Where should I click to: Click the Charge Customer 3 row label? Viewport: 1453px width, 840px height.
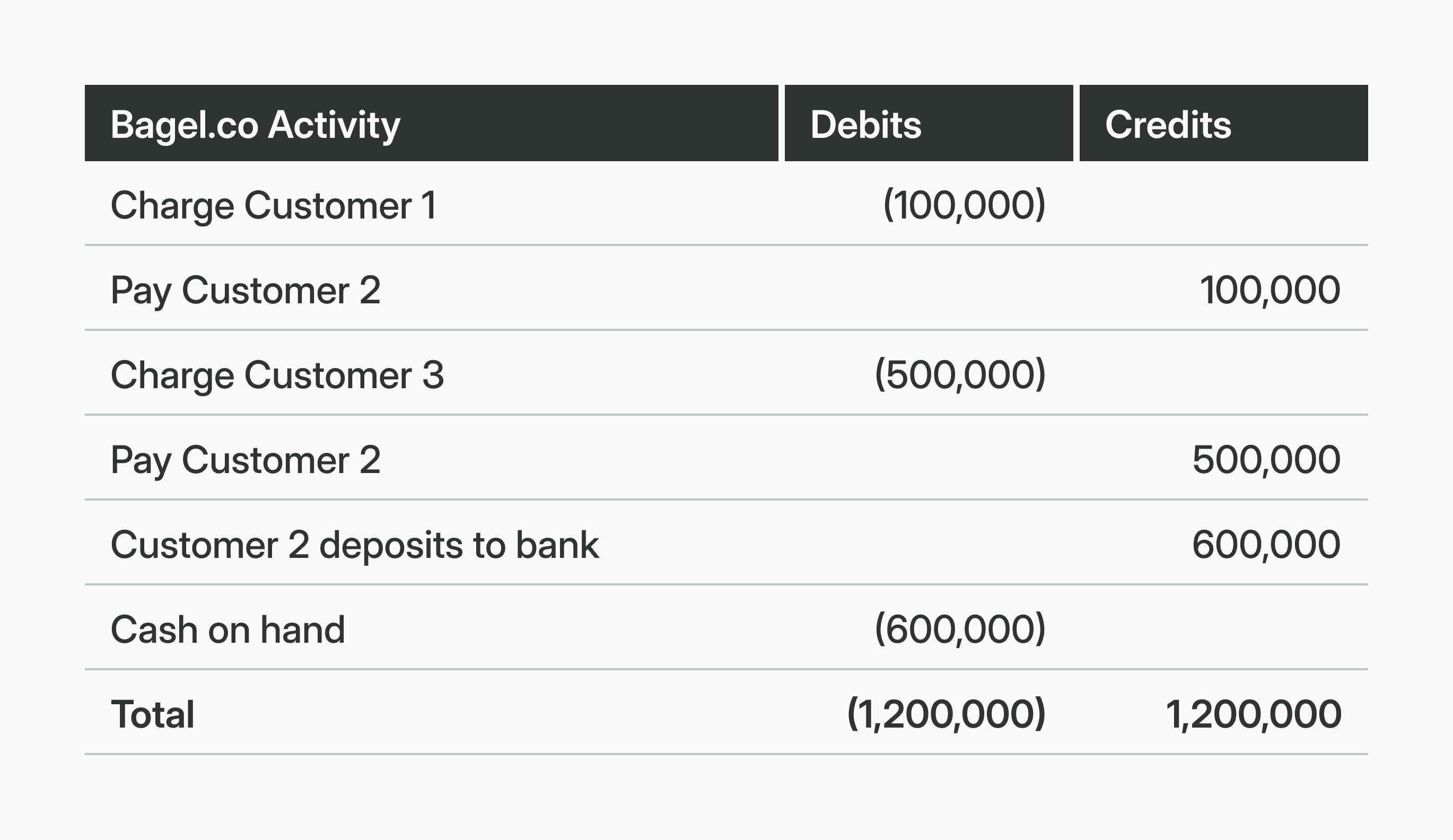point(277,375)
